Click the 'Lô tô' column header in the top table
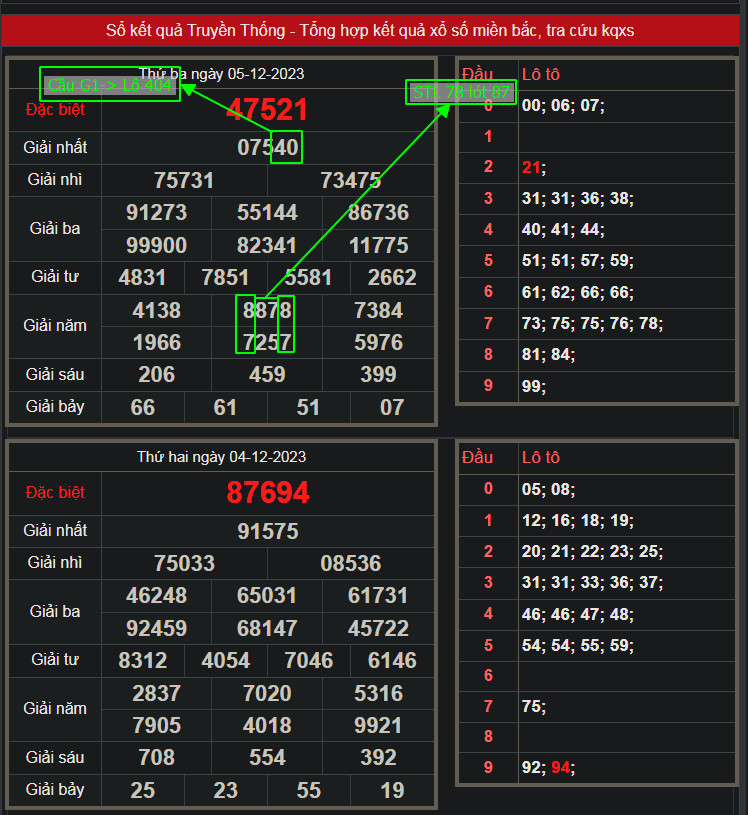Image resolution: width=748 pixels, height=815 pixels. [540, 75]
